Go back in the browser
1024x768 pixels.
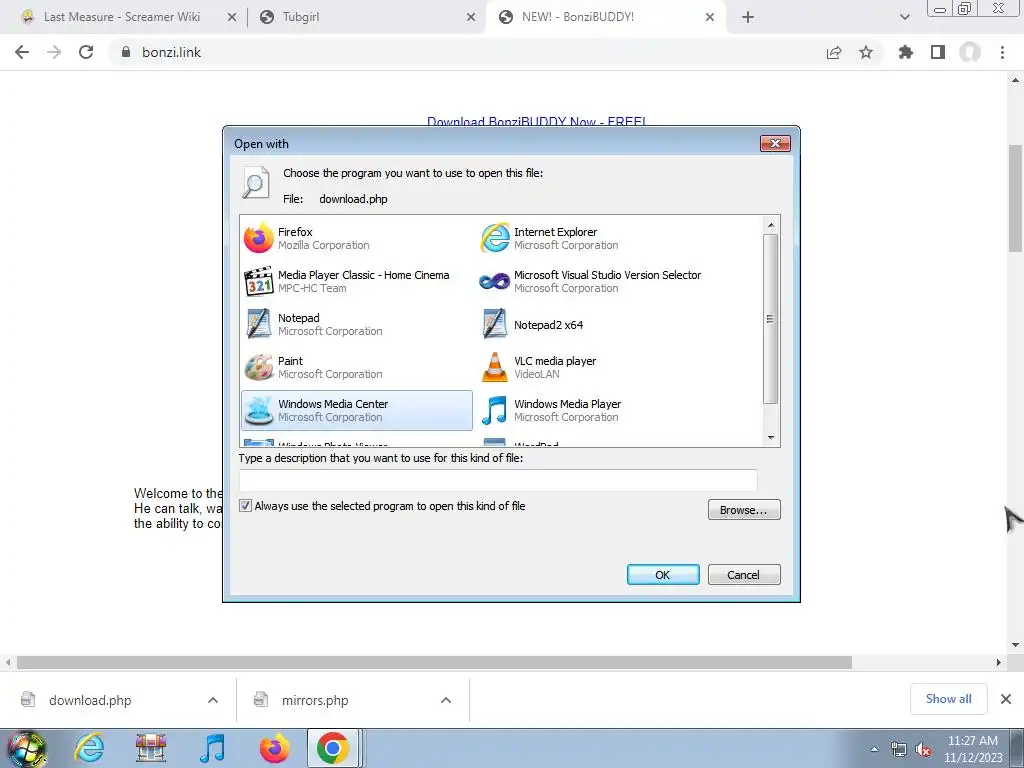coord(22,52)
